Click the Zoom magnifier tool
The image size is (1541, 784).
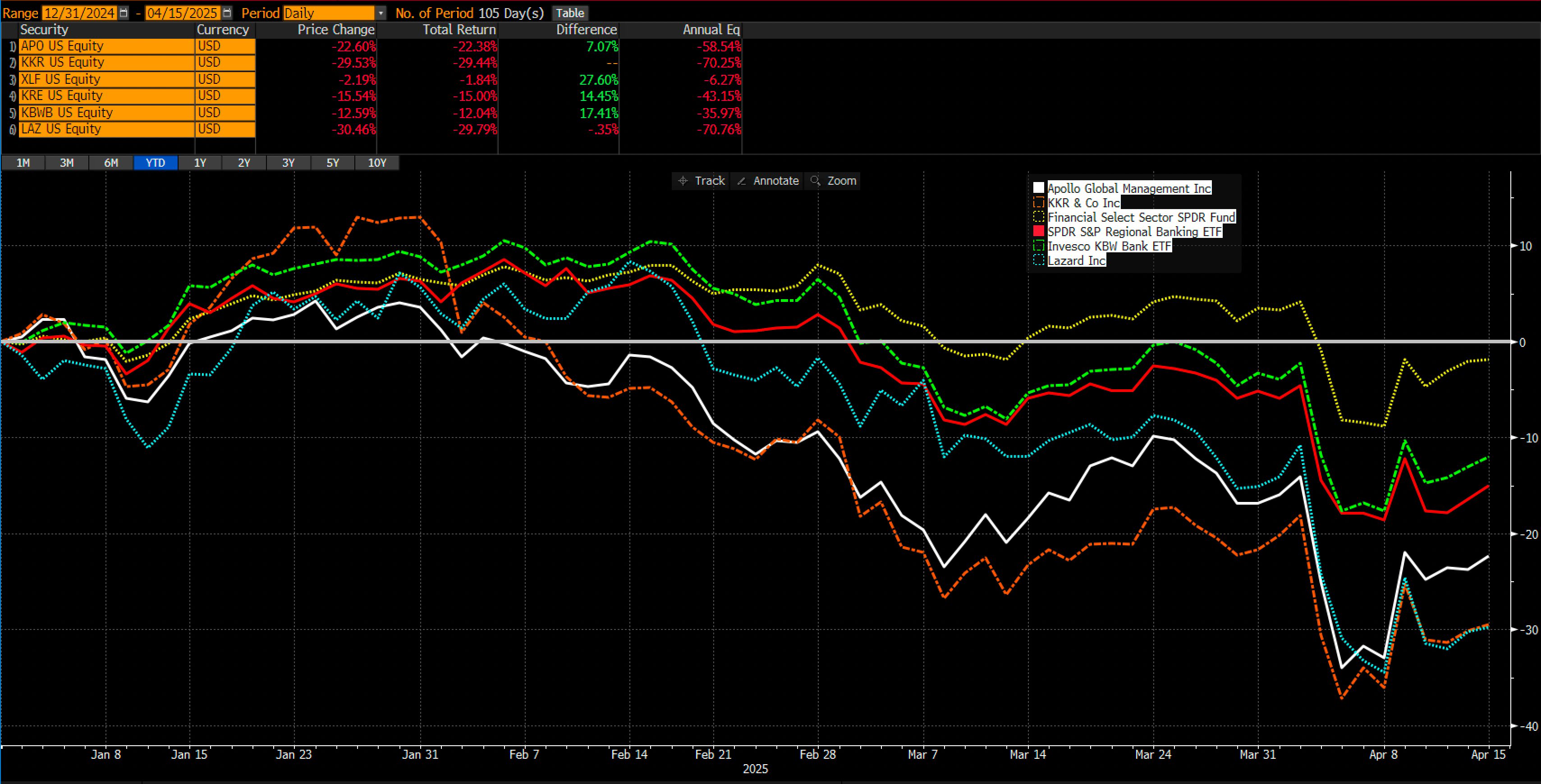point(833,181)
